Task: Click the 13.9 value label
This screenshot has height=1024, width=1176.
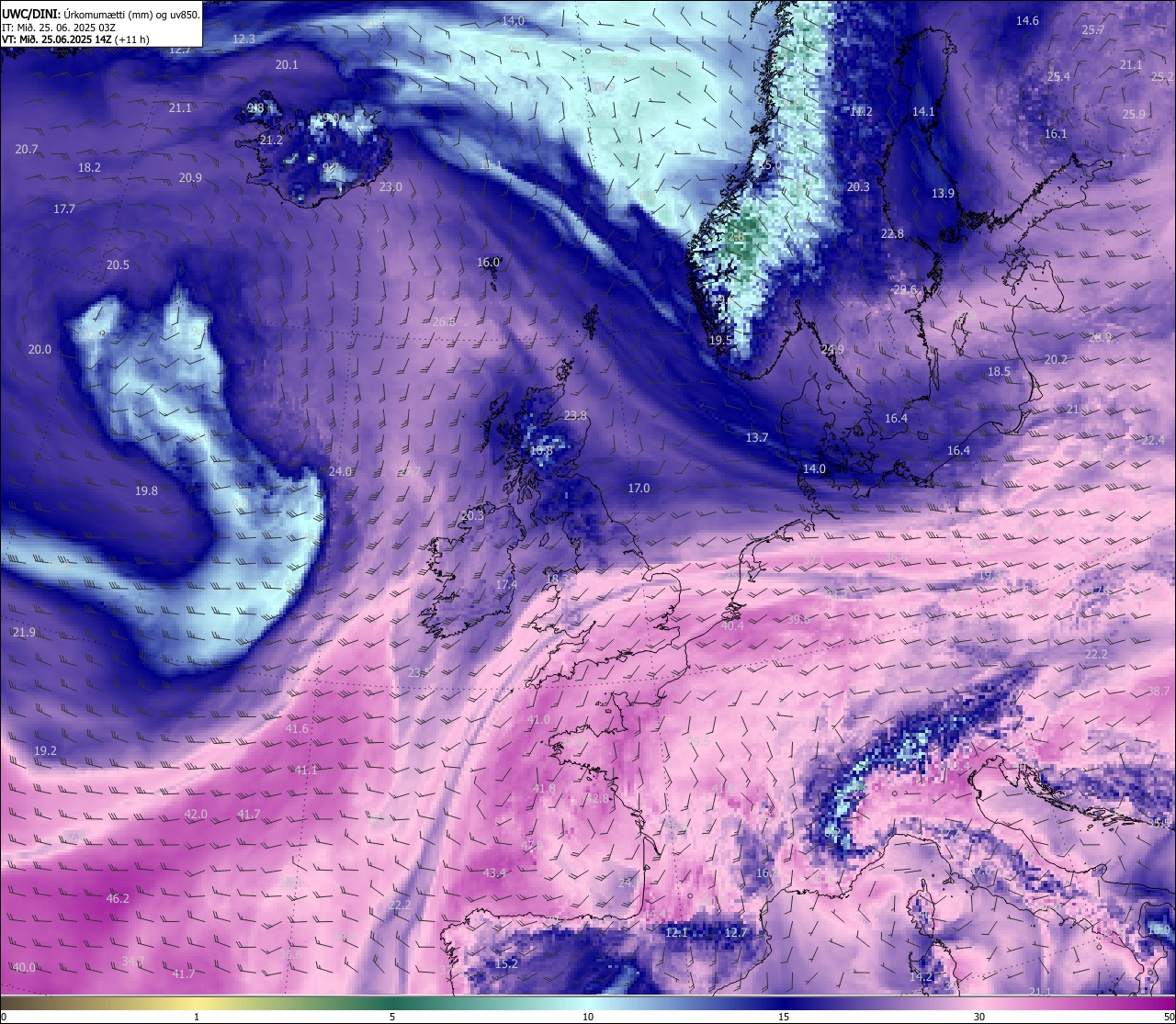Action: pos(944,193)
